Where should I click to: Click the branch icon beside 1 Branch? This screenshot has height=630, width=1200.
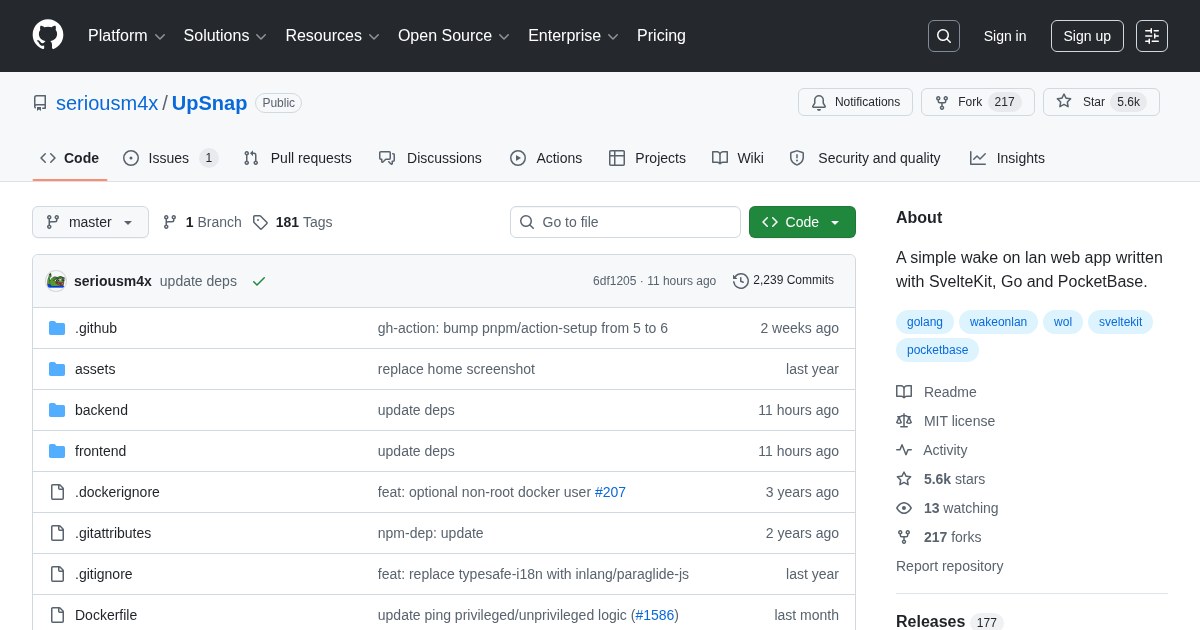[x=170, y=222]
